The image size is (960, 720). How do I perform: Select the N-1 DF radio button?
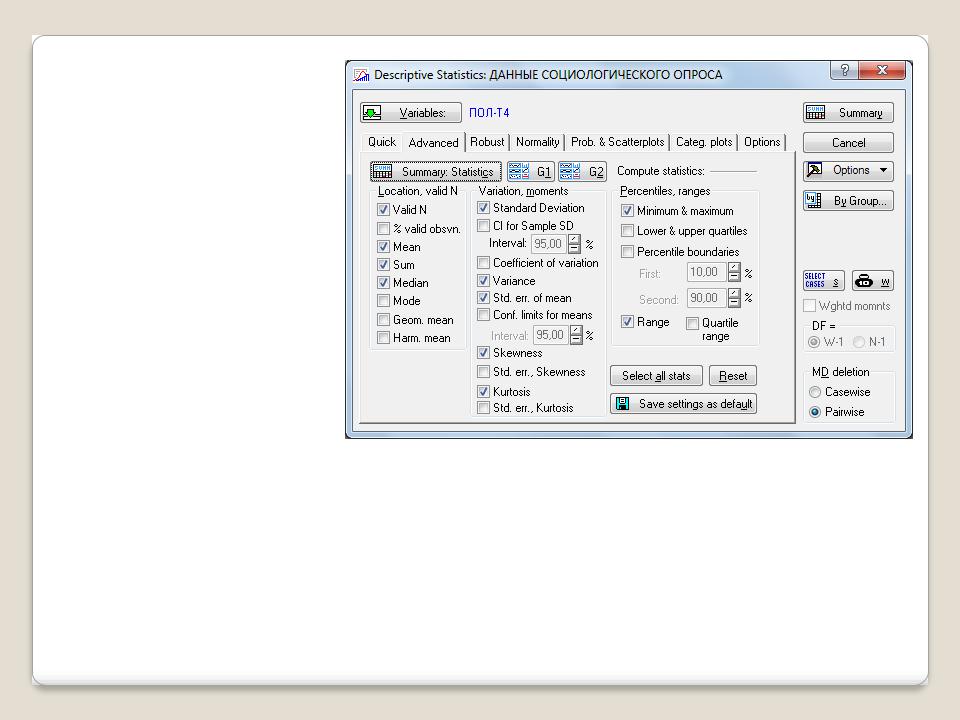coord(859,342)
